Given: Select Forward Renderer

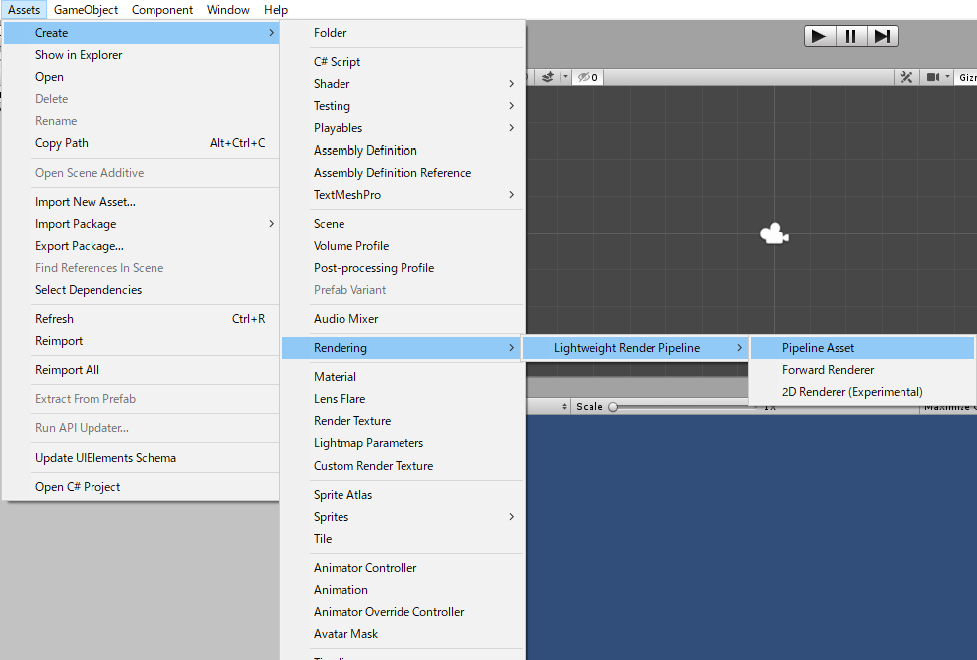Looking at the screenshot, I should 862,370.
